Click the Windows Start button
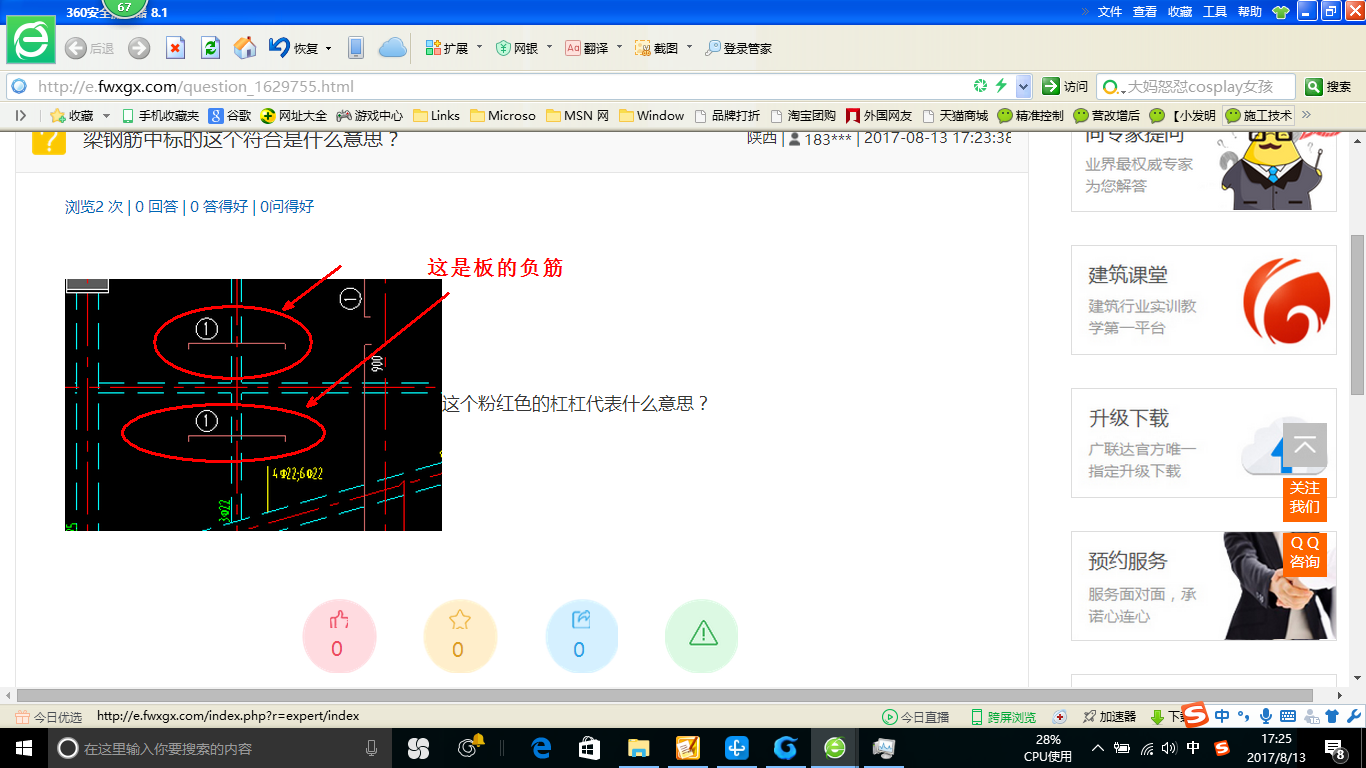The height and width of the screenshot is (768, 1366). click(x=23, y=748)
